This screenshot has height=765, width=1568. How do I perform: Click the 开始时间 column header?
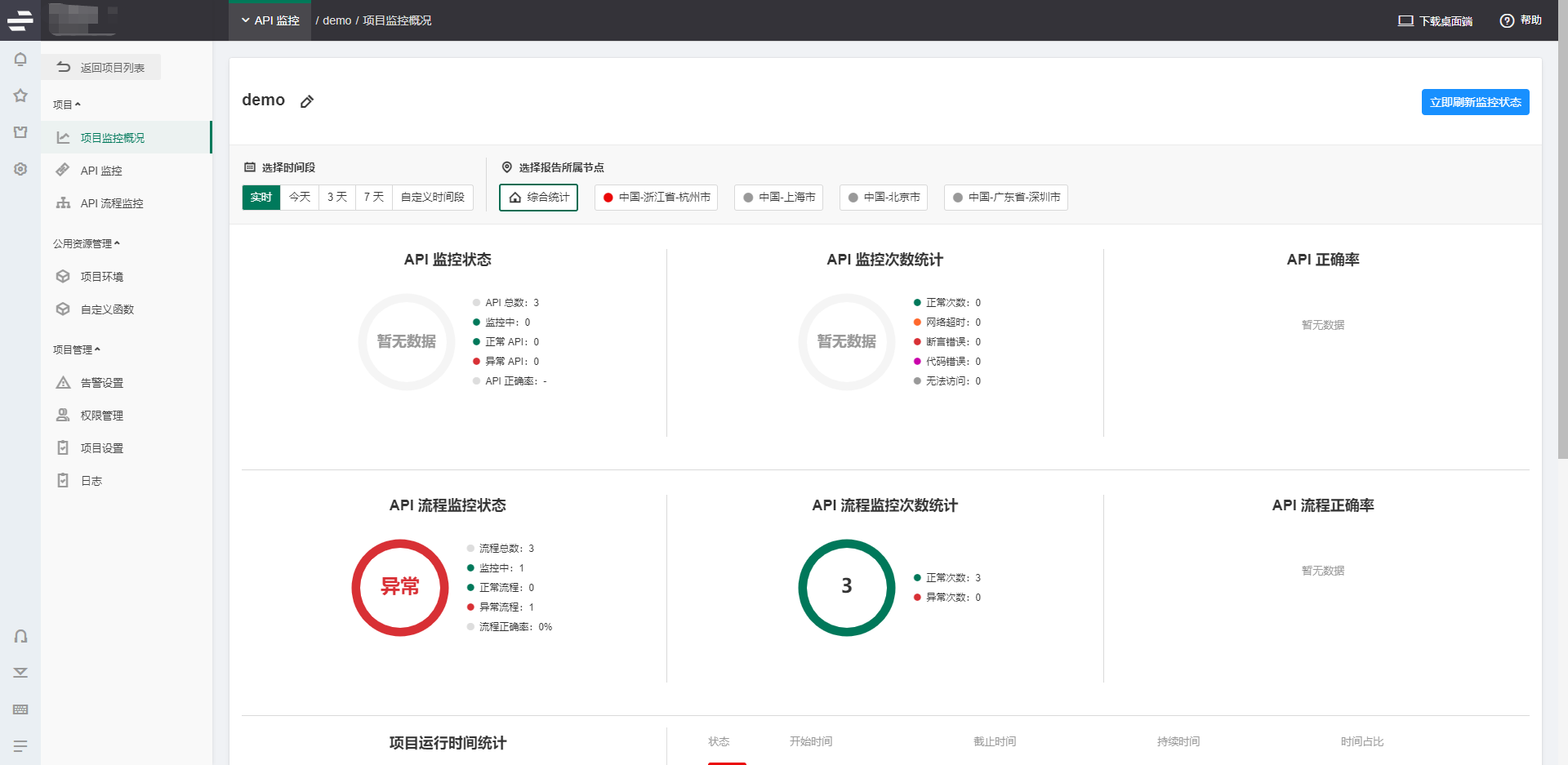pos(811,741)
